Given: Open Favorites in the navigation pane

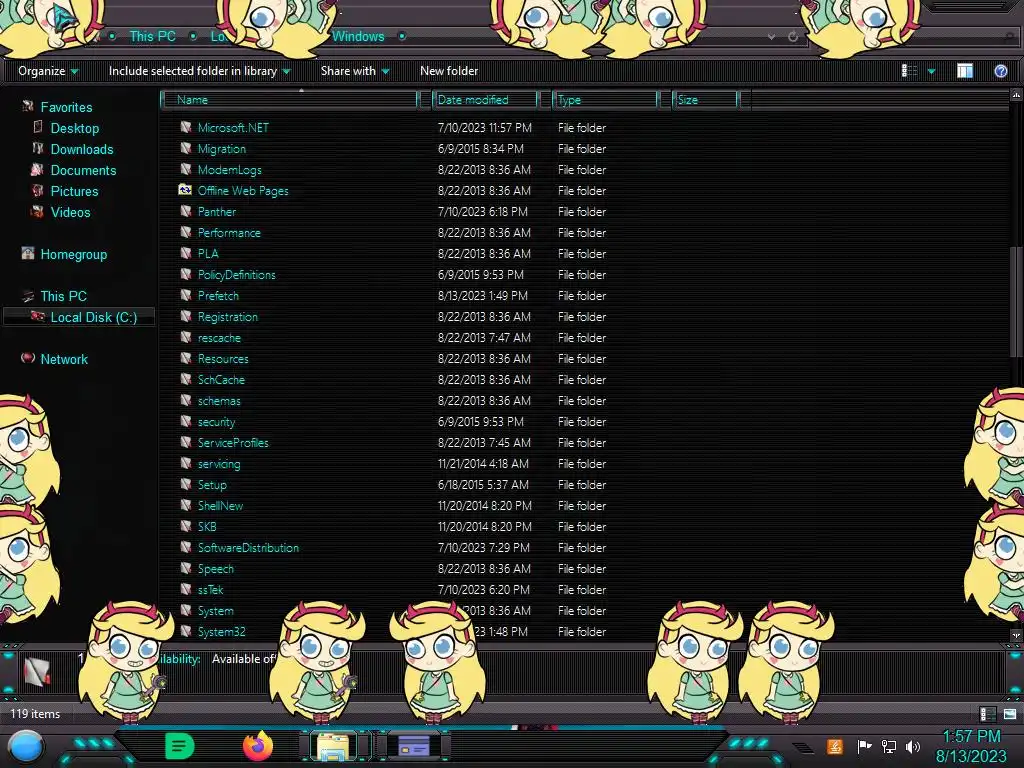Looking at the screenshot, I should point(66,107).
